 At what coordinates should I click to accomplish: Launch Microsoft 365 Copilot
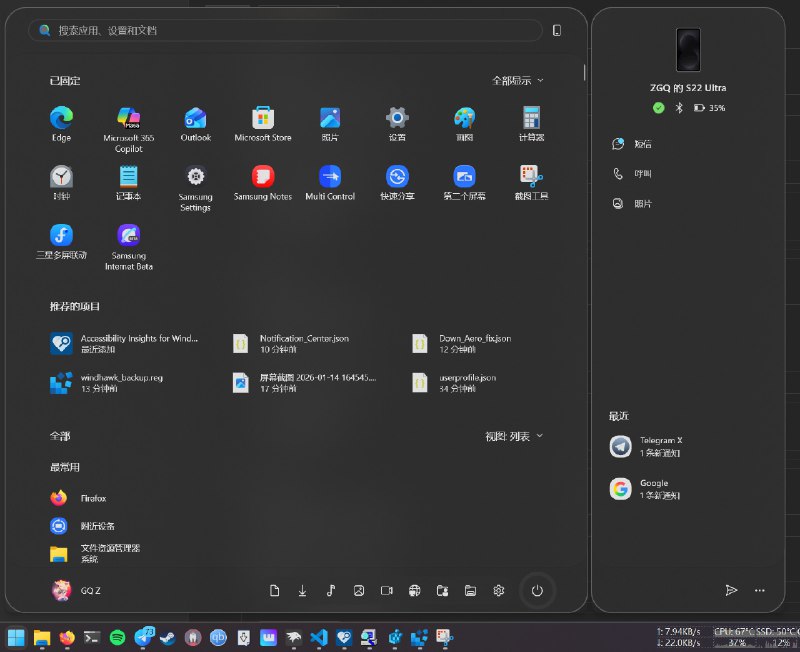click(128, 118)
